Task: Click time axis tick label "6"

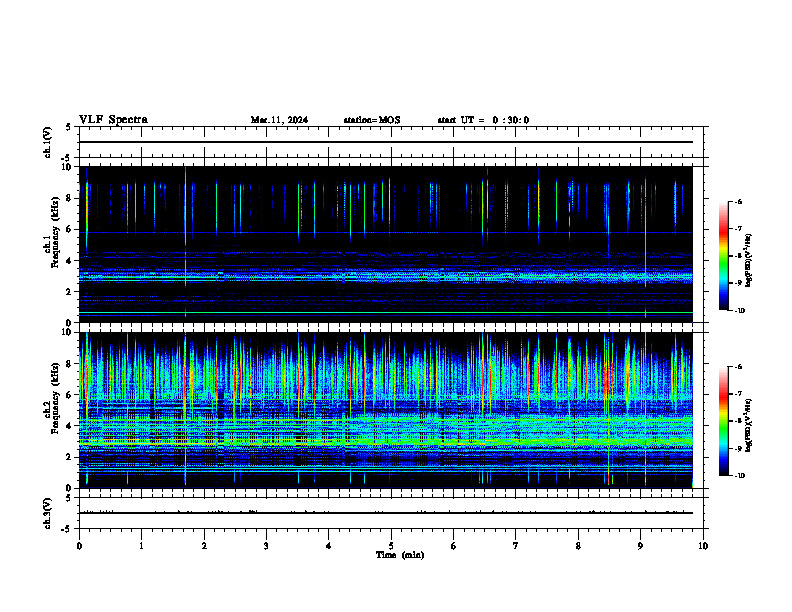Action: [454, 546]
